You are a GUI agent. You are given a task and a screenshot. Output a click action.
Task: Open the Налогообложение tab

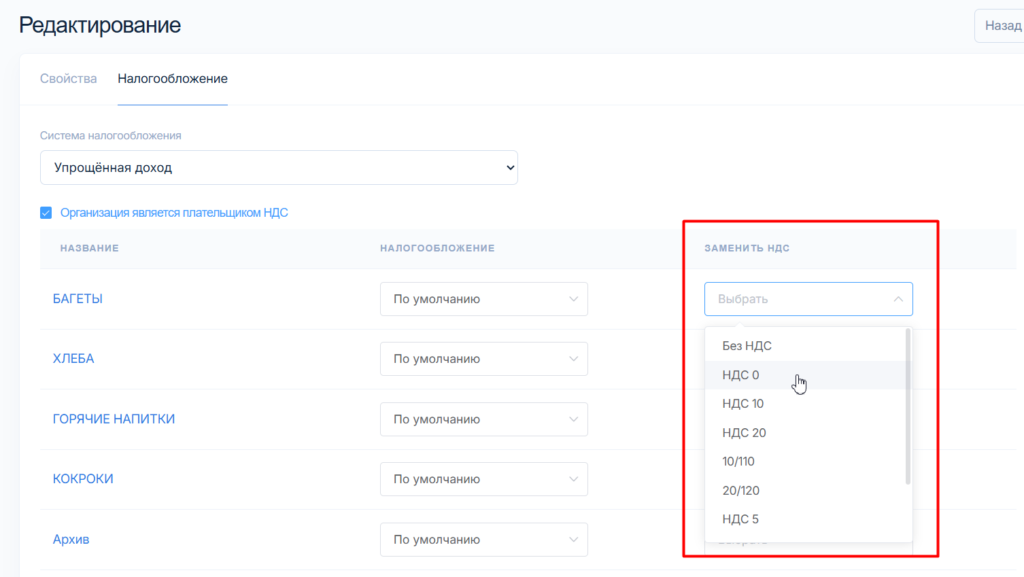click(x=172, y=79)
